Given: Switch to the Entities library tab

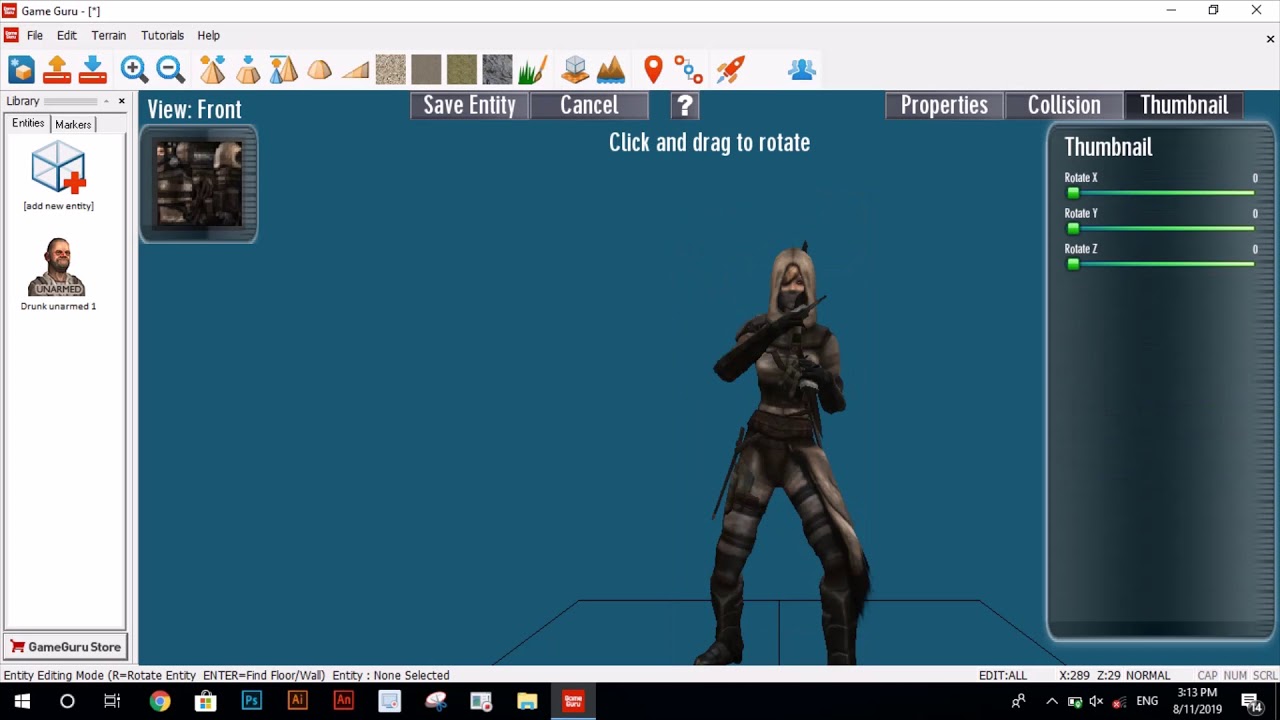Looking at the screenshot, I should tap(28, 123).
